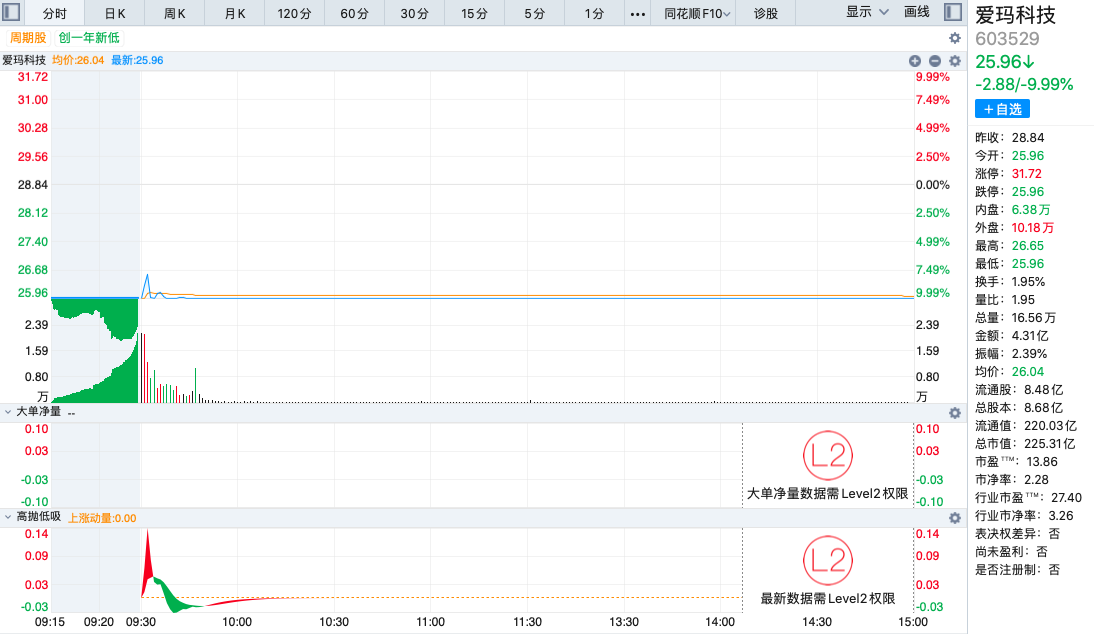Collapse the 大单净量 indicator panel
The image size is (1094, 634).
click(8, 411)
